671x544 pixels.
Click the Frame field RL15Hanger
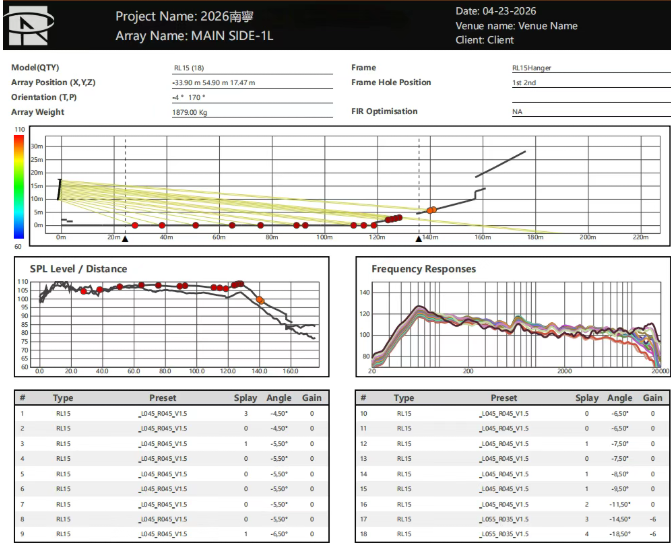[591, 68]
